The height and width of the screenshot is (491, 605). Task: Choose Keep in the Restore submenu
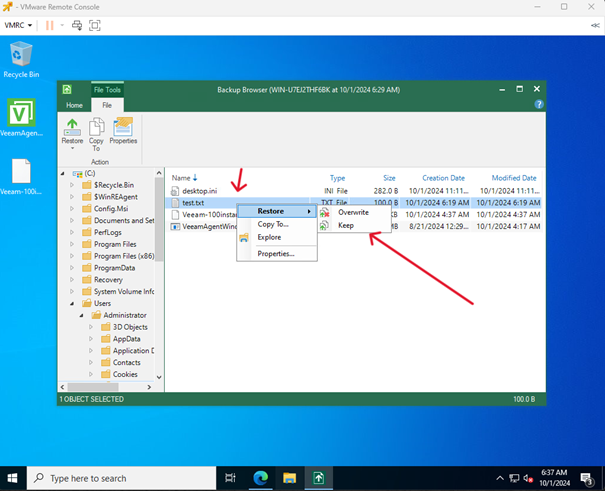(x=345, y=226)
